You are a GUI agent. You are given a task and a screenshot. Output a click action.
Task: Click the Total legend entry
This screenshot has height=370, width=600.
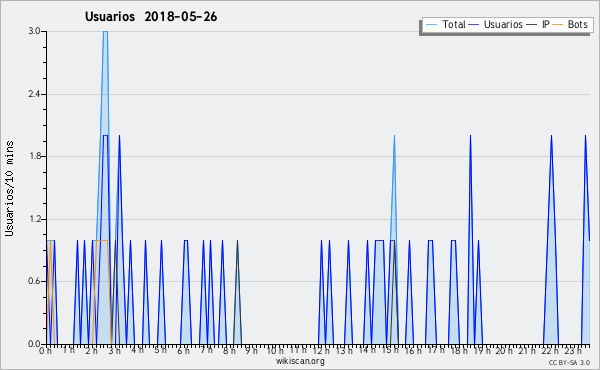pyautogui.click(x=446, y=25)
